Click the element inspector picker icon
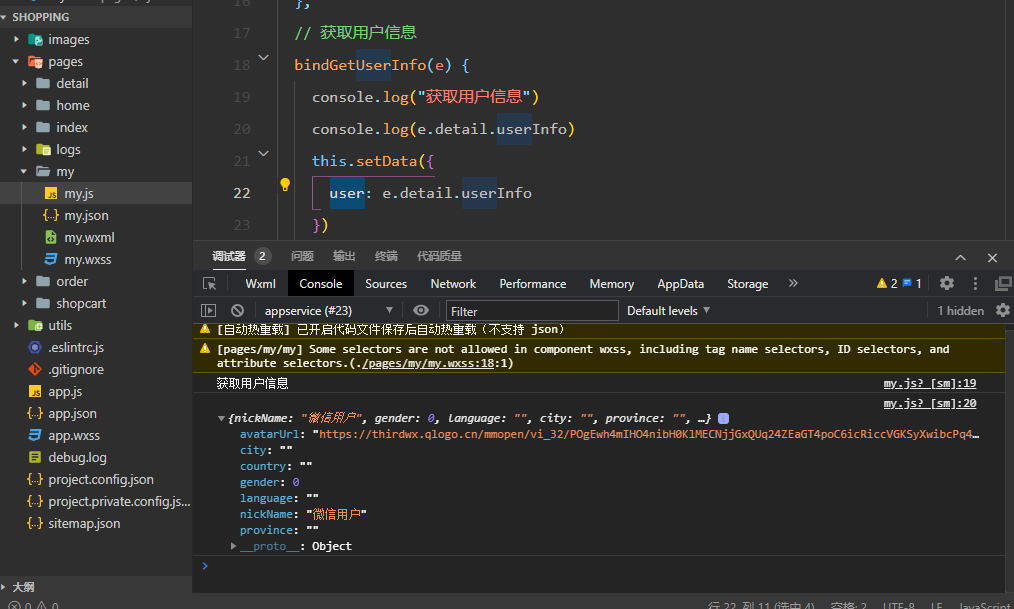1014x609 pixels. 210,284
